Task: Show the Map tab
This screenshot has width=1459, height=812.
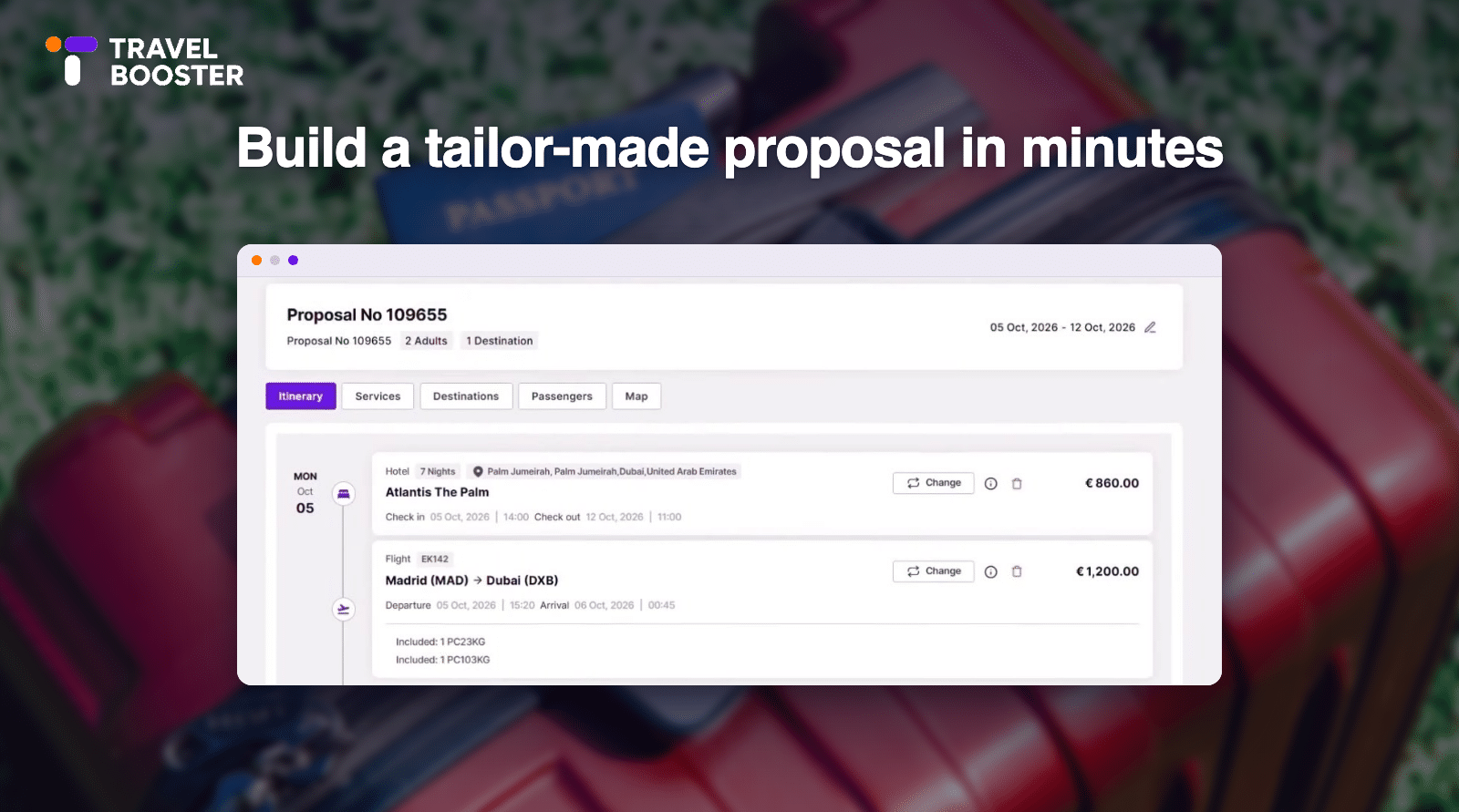Action: (636, 396)
